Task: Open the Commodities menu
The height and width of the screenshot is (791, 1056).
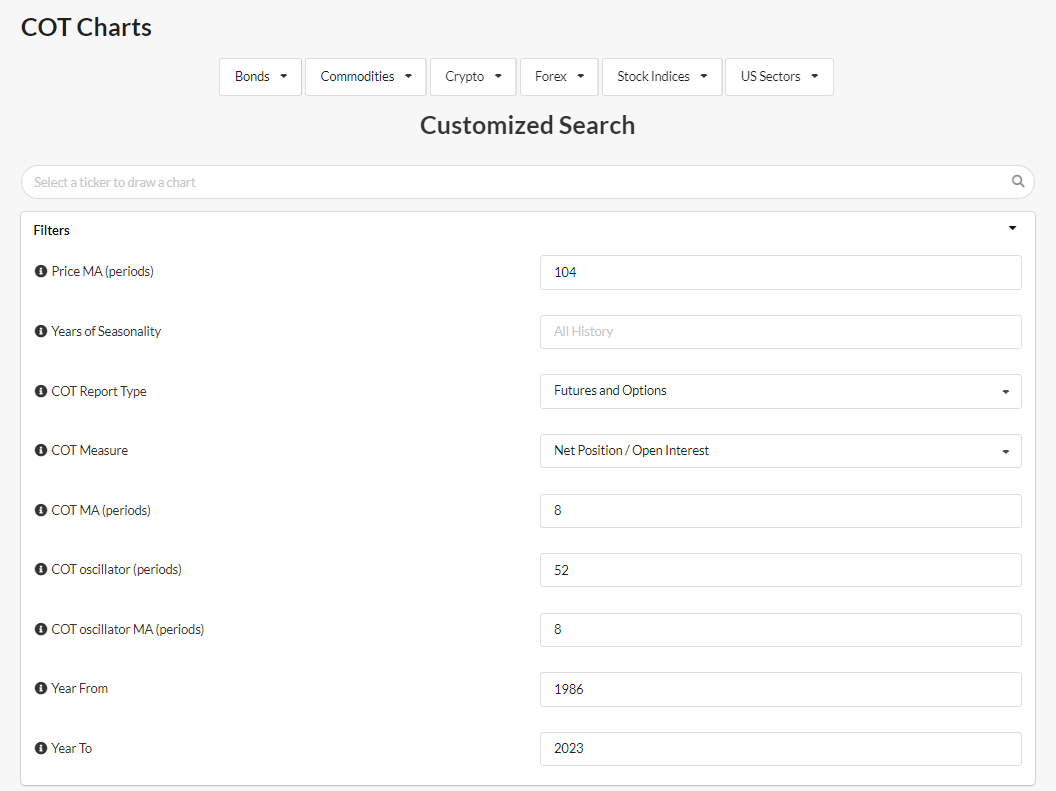Action: coord(366,77)
